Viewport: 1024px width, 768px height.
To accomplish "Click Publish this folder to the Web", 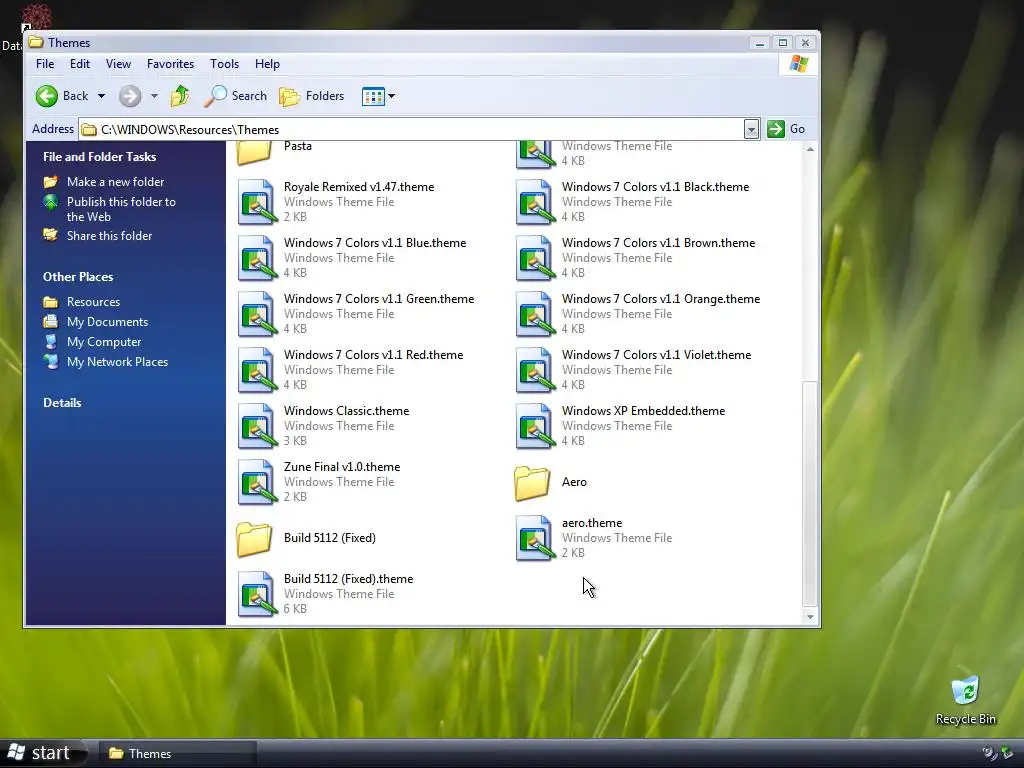I will pos(121,209).
